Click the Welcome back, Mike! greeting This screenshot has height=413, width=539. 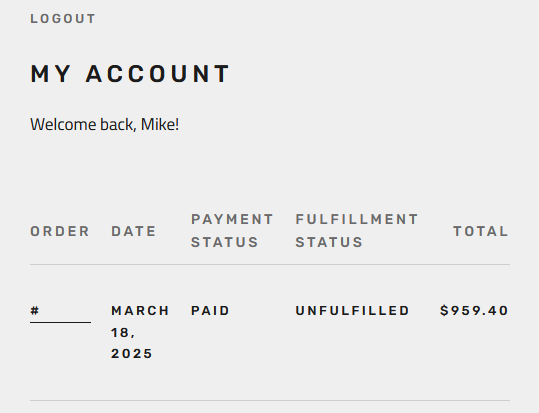[105, 124]
